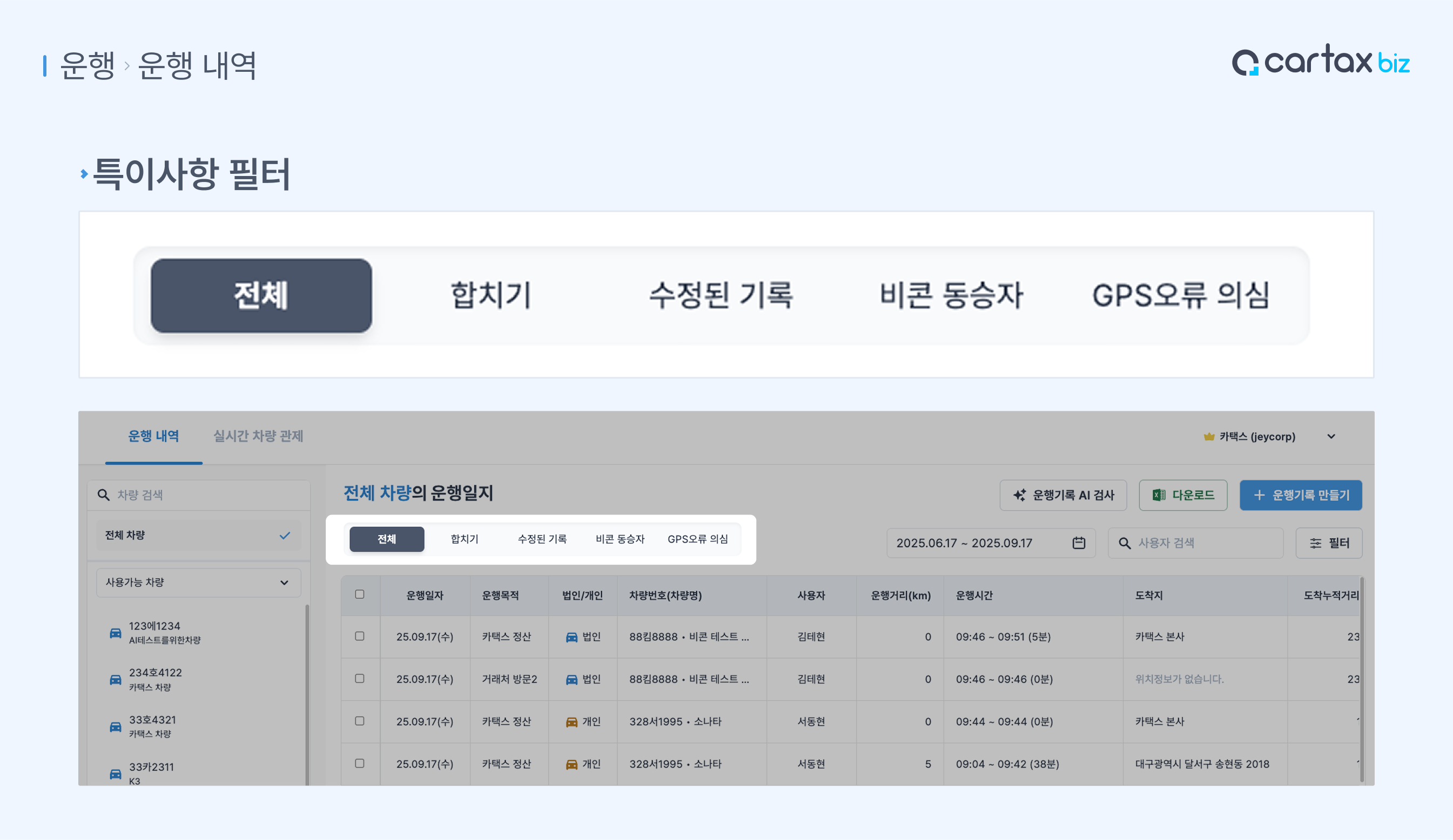Select the checkbox for 거래처 방문2 row

point(360,678)
